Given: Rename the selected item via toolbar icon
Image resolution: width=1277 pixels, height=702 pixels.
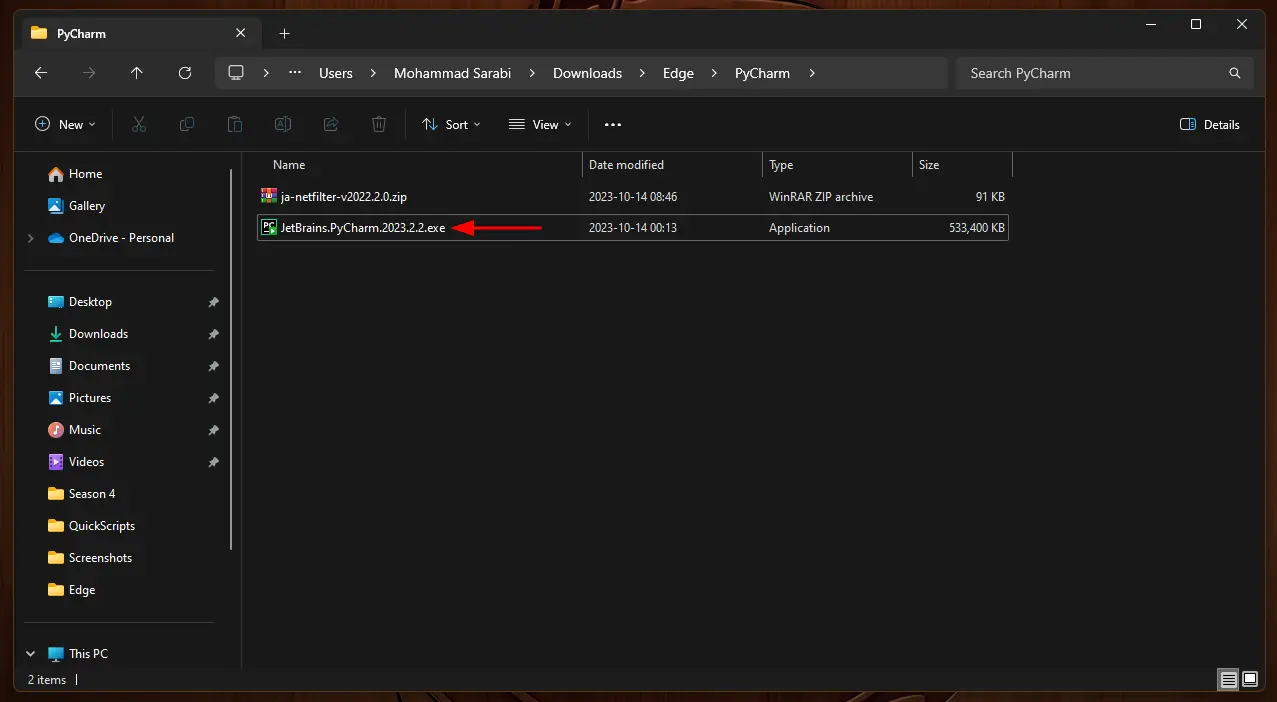Looking at the screenshot, I should click(283, 124).
